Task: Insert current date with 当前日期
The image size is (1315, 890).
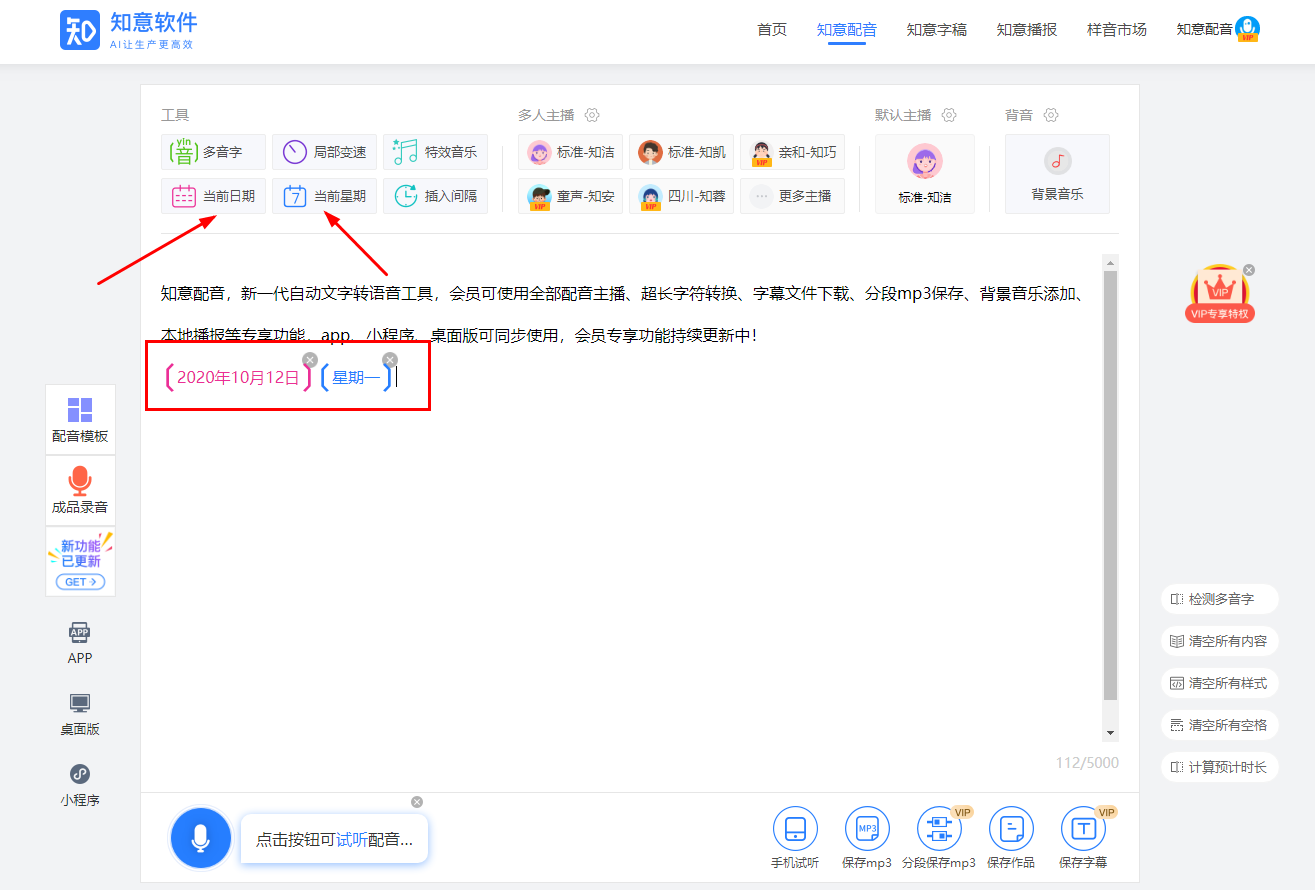Action: (x=213, y=196)
